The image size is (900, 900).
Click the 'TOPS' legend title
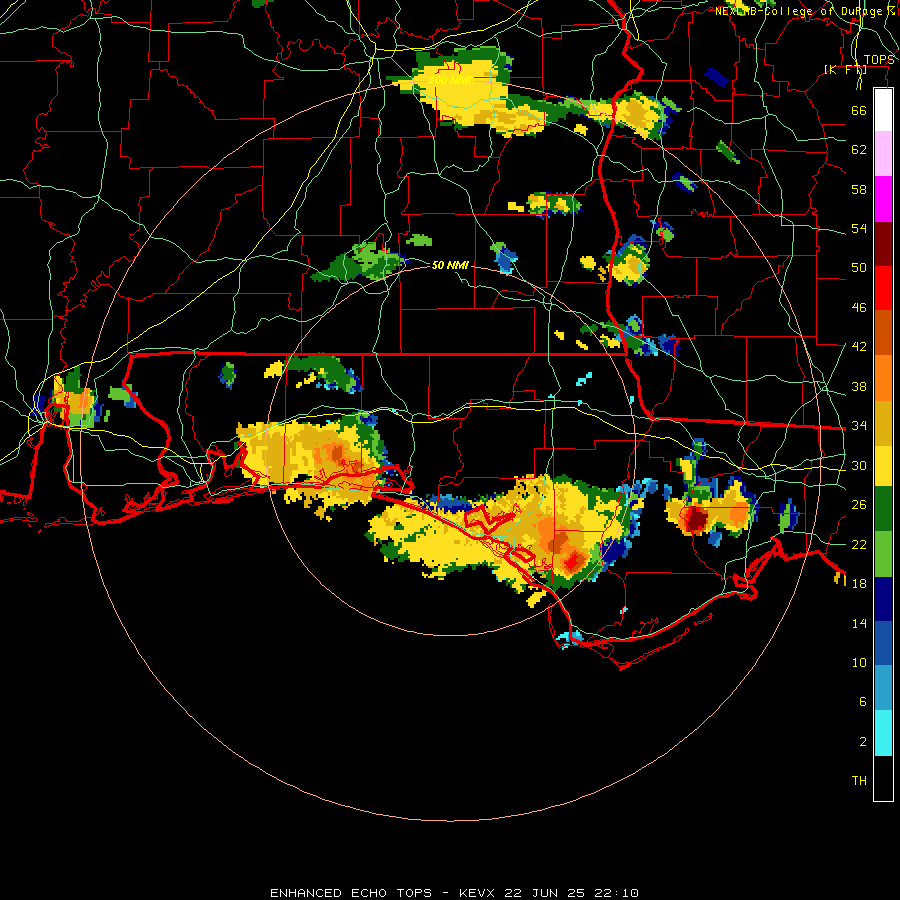(x=879, y=60)
